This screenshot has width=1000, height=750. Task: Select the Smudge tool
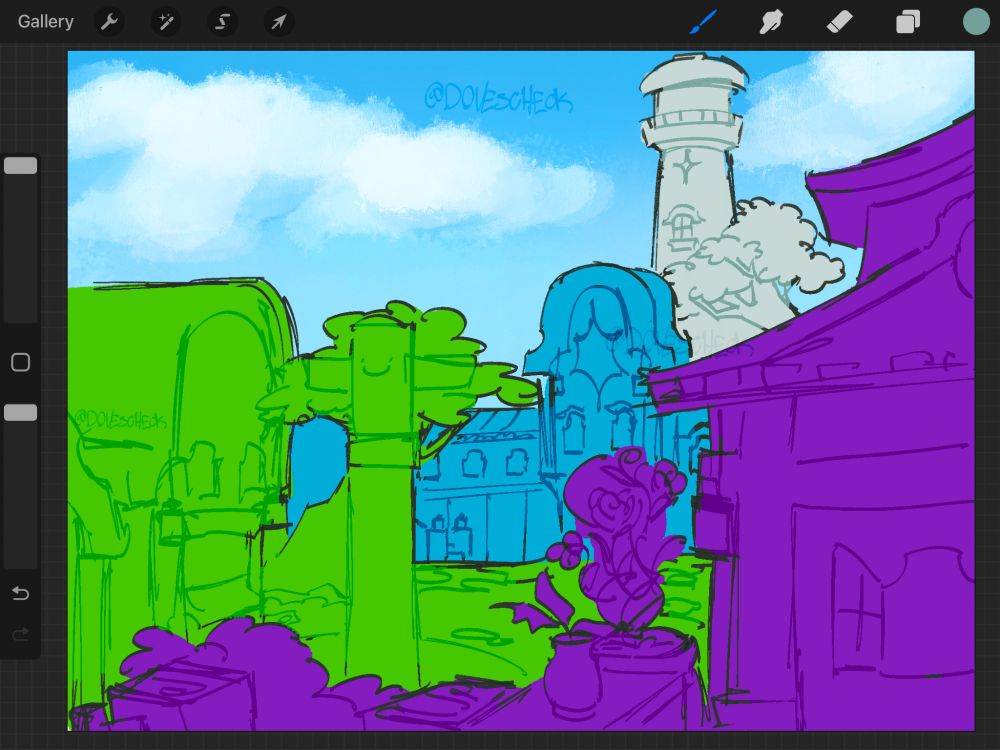tap(770, 22)
